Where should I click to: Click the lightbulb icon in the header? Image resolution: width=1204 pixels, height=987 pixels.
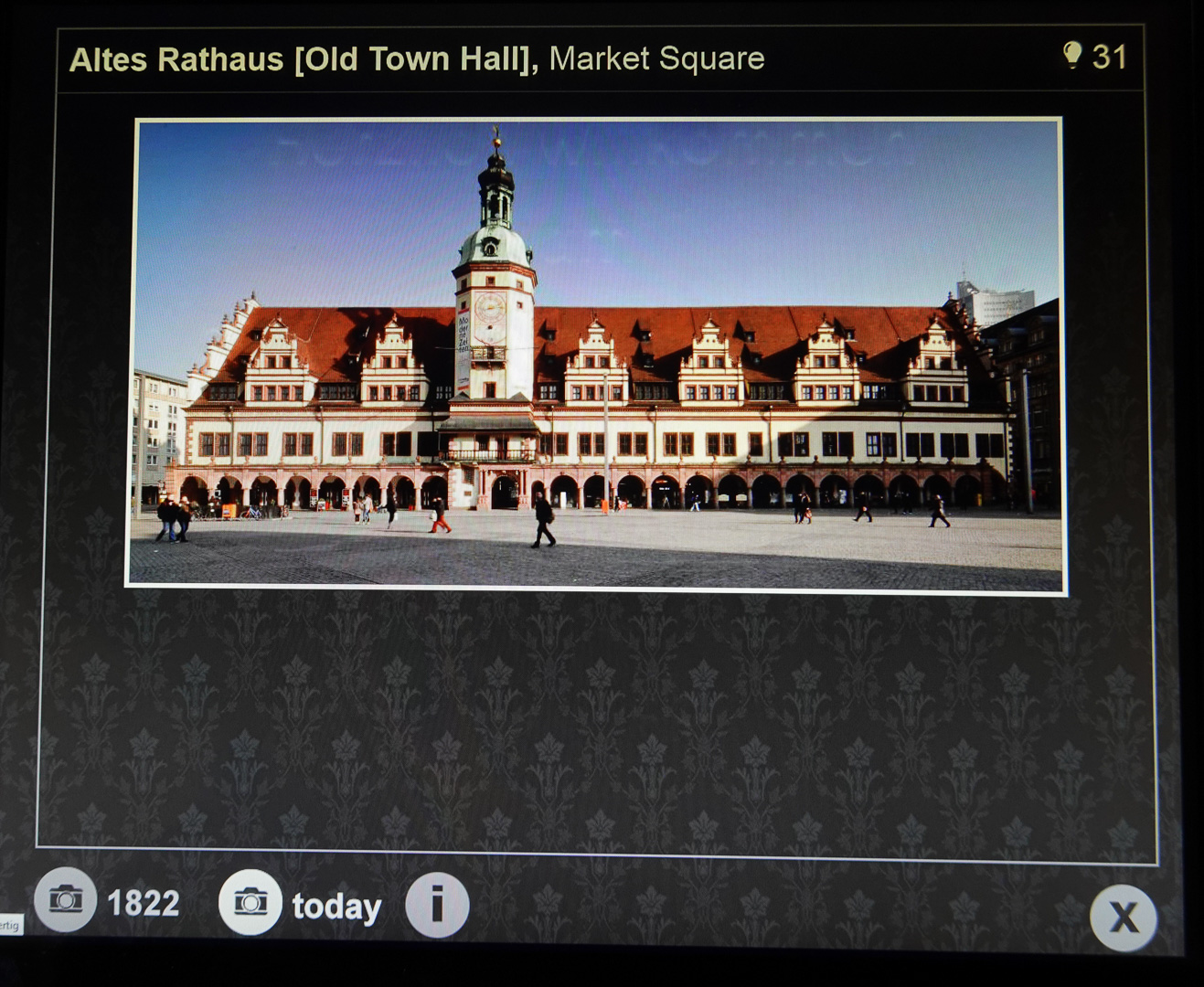[x=1071, y=56]
